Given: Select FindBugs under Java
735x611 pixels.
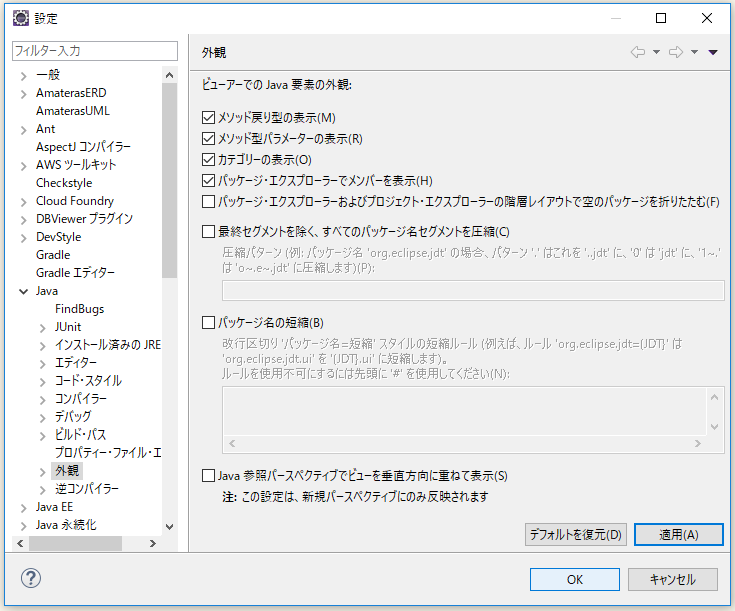Looking at the screenshot, I should click(79, 309).
